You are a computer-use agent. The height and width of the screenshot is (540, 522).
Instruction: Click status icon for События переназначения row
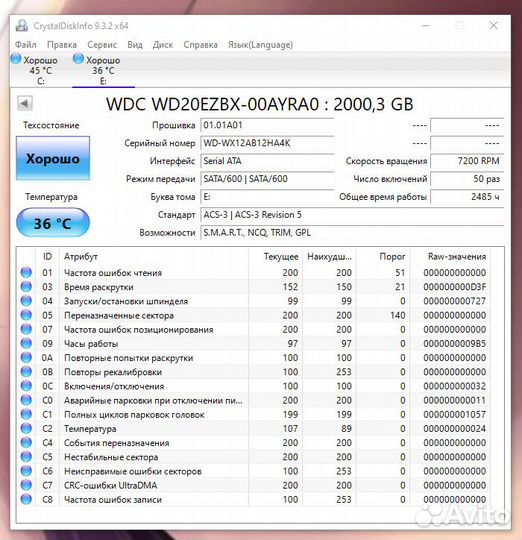26,443
